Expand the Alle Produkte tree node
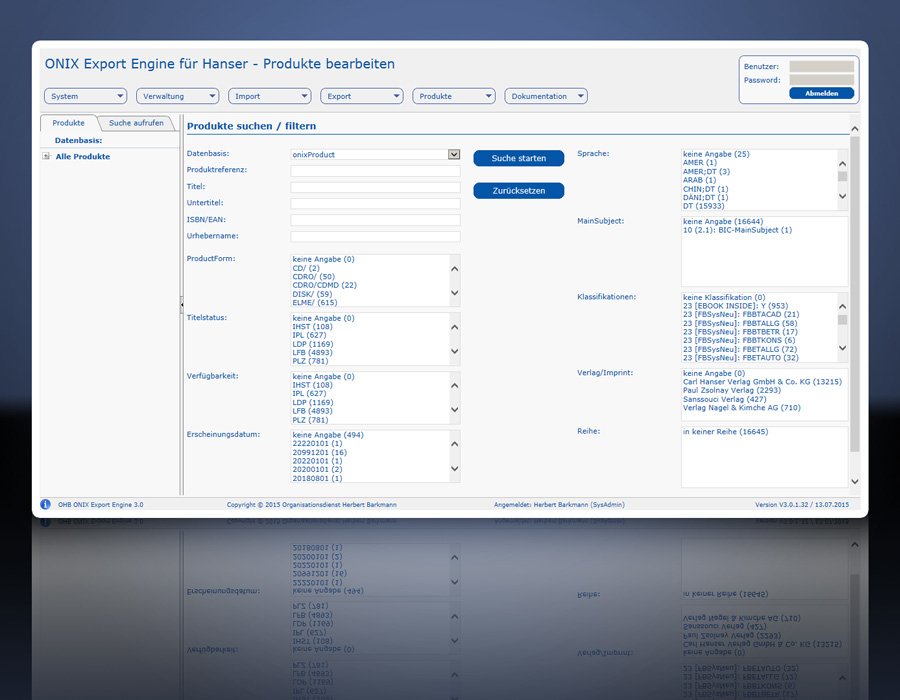The width and height of the screenshot is (900, 700). coord(46,156)
